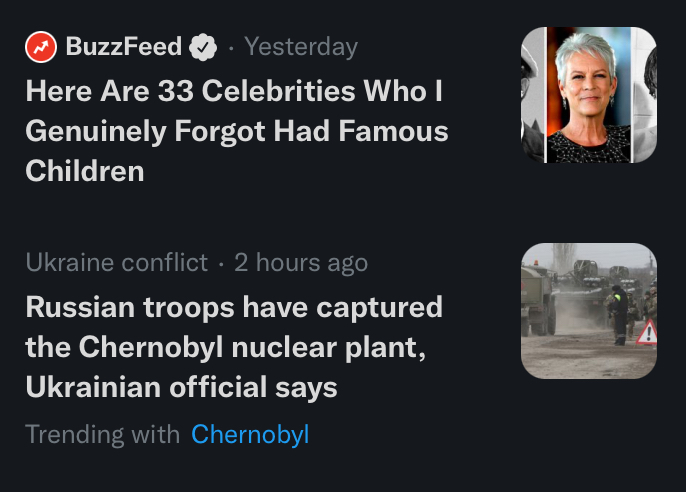Click "Ukrainian official says" headline line
The height and width of the screenshot is (492, 686).
pyautogui.click(x=181, y=386)
